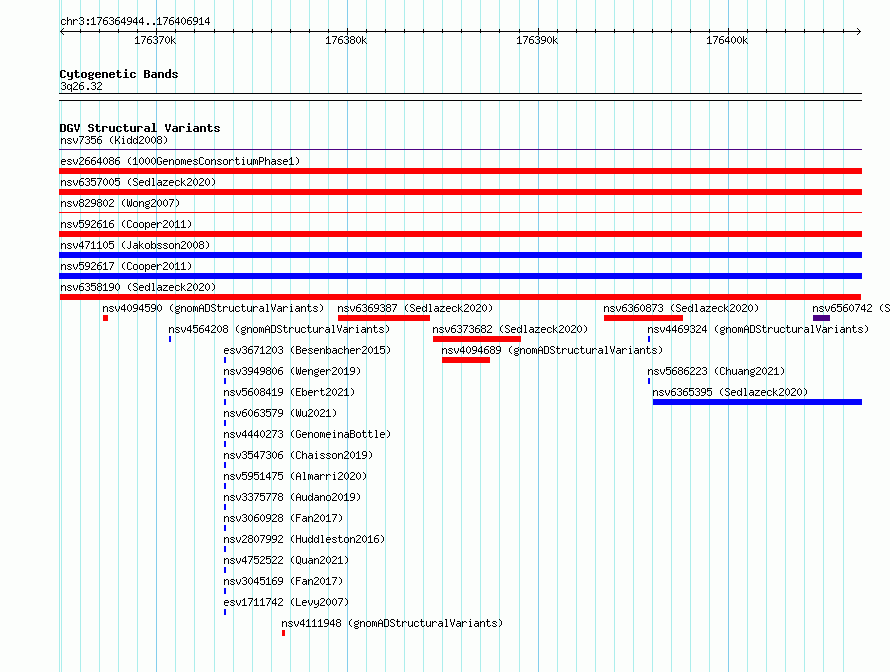Select the nsv3375778 (Audano2019) label
This screenshot has width=890, height=672.
pos(292,497)
